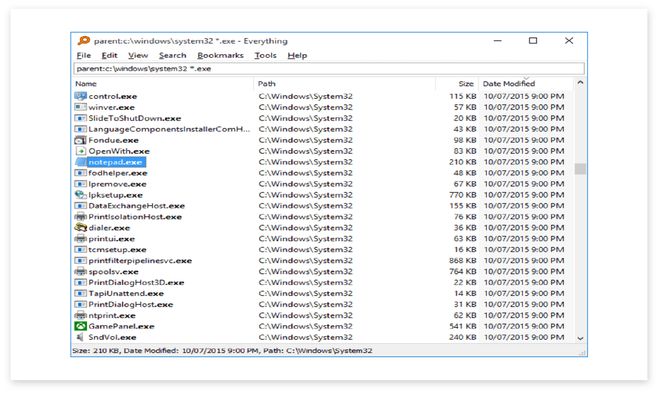Click the GamePanel.exe Xbox icon

point(80,326)
